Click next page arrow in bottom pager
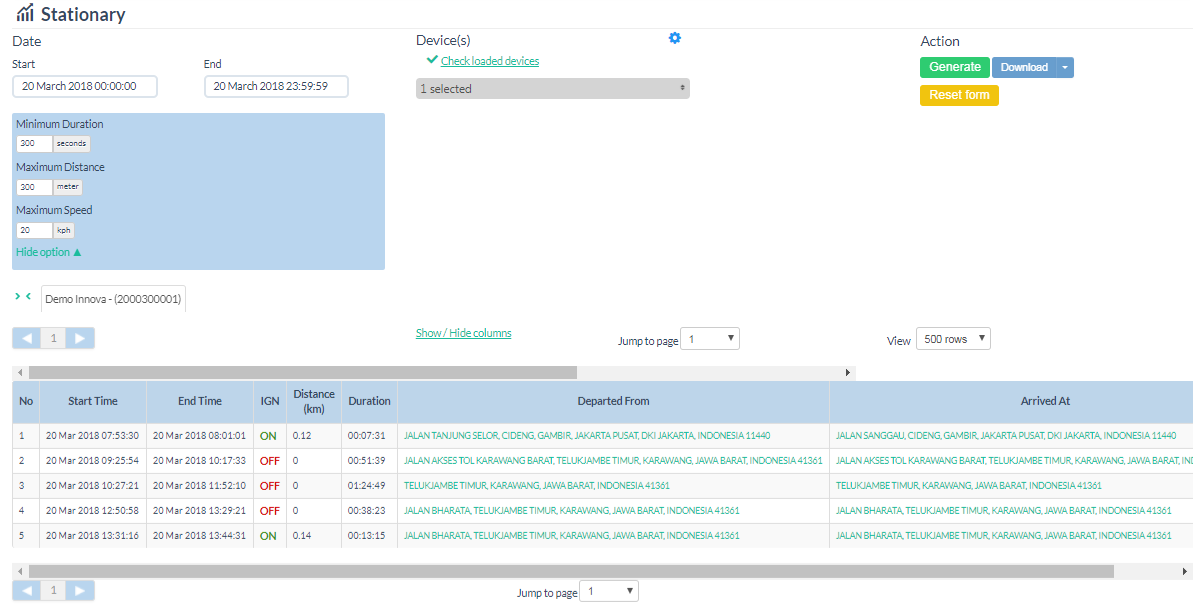This screenshot has height=612, width=1193. 80,590
